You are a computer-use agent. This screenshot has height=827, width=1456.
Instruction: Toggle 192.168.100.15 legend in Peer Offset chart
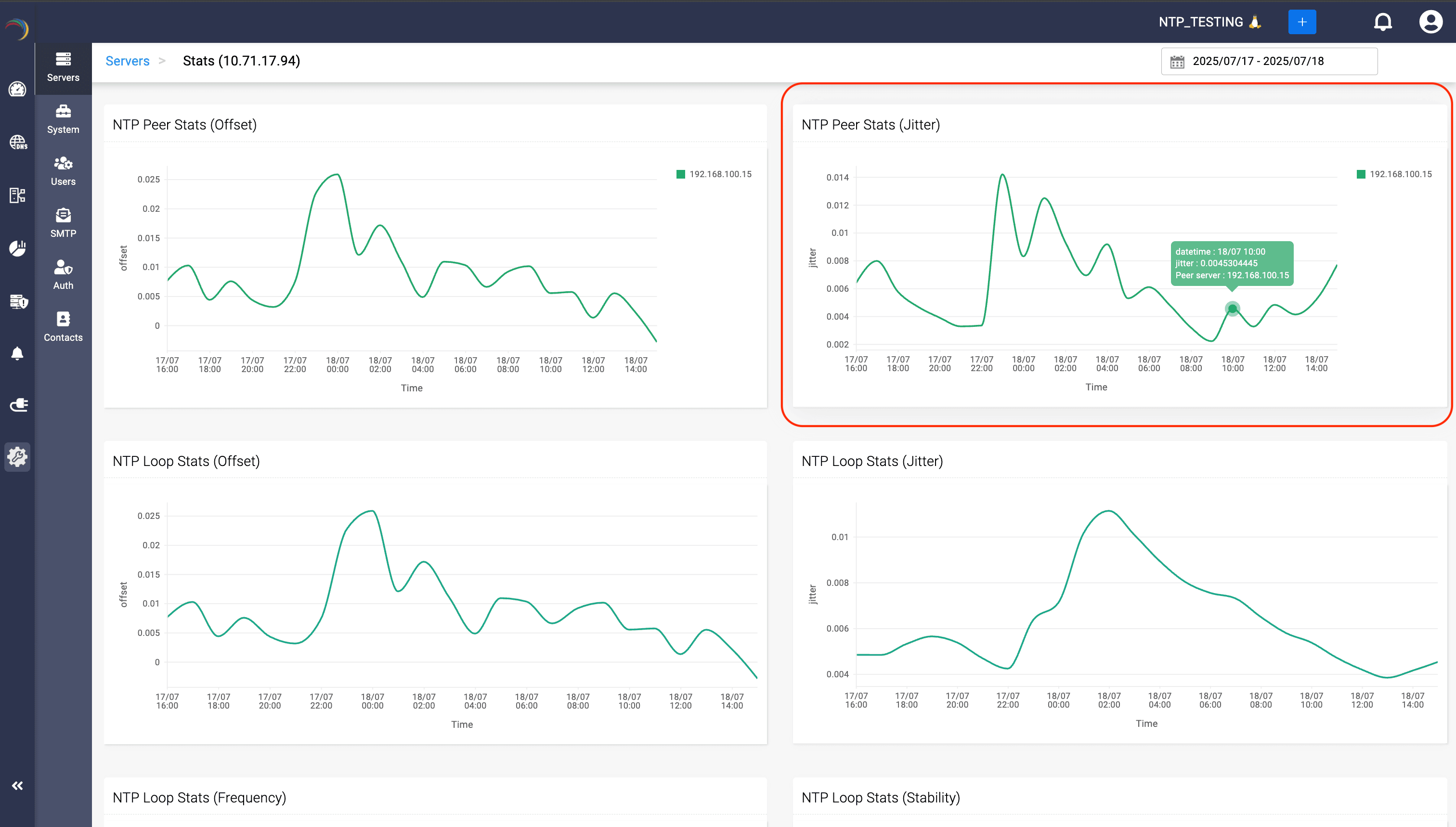pos(714,174)
